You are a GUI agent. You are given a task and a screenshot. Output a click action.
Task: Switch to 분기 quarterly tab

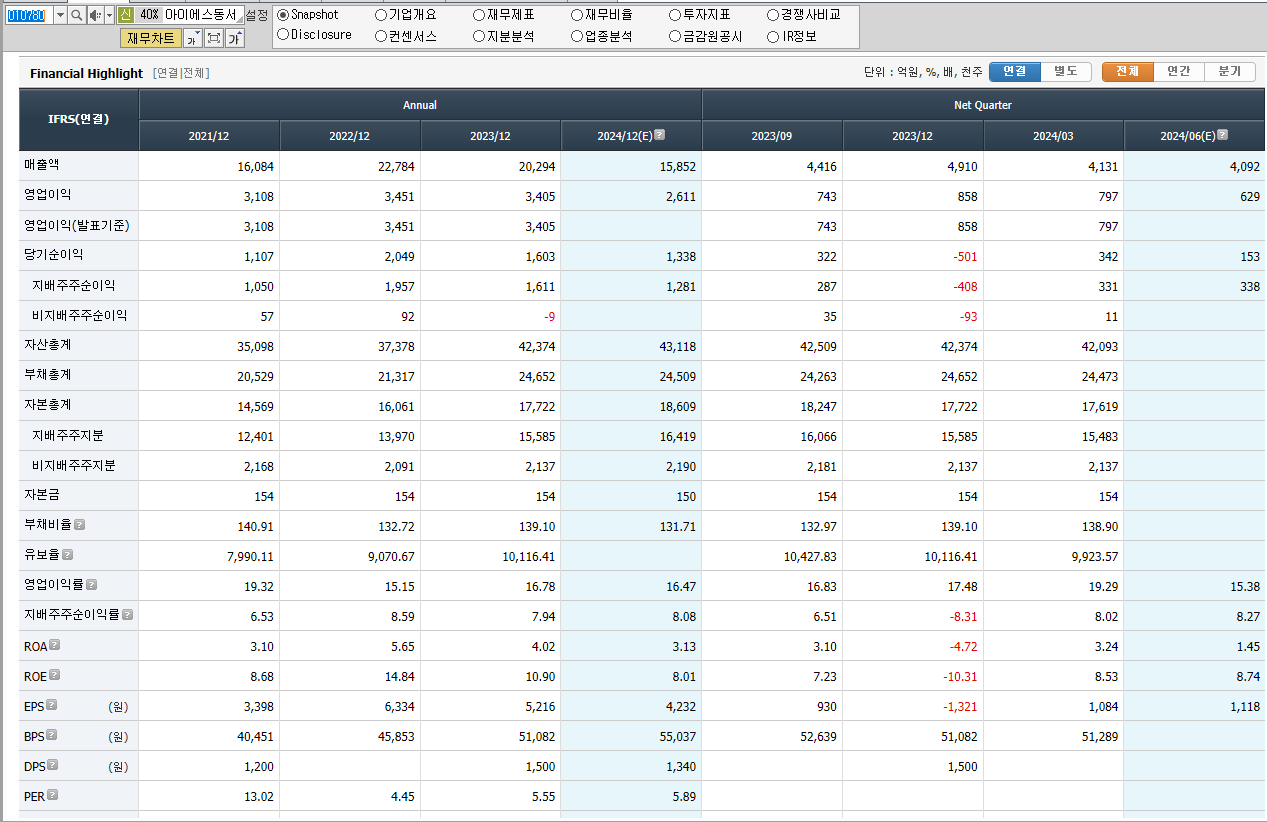pyautogui.click(x=1230, y=72)
